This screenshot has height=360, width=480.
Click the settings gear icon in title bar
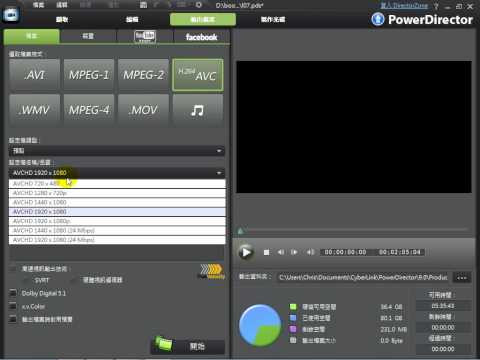click(x=198, y=5)
